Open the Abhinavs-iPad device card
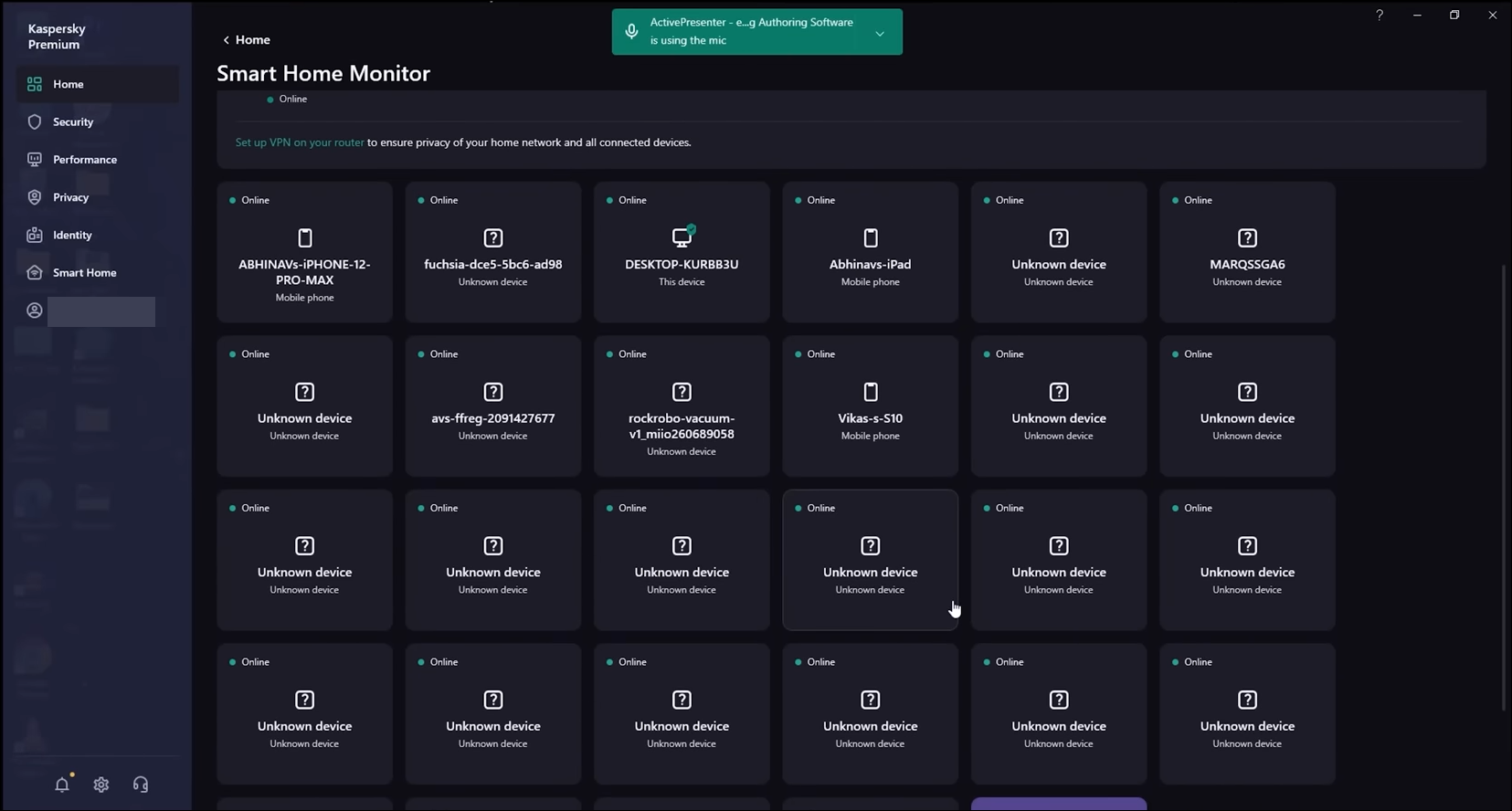1512x811 pixels. click(871, 252)
